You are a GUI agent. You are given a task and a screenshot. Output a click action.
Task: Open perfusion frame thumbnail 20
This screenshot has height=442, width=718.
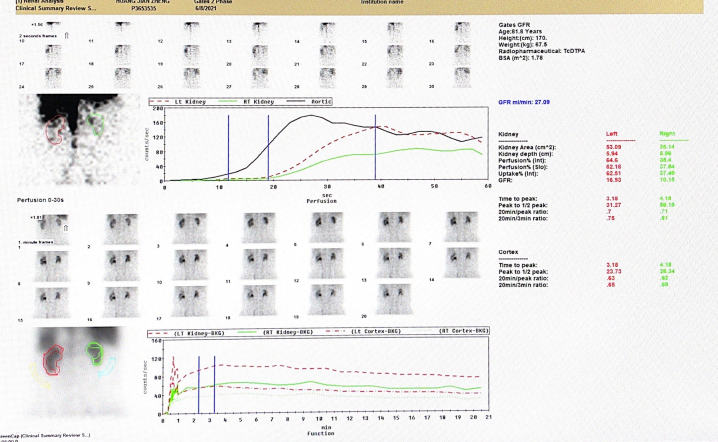(260, 55)
